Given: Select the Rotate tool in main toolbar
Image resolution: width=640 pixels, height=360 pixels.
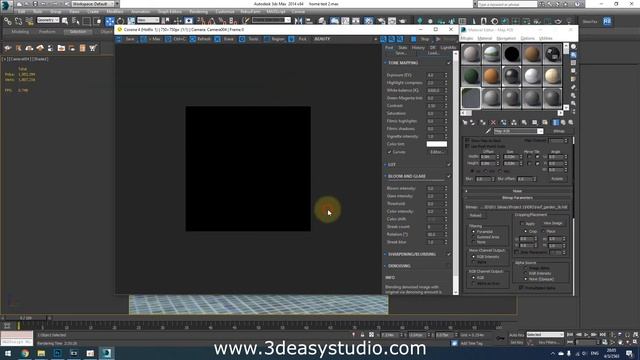Looking at the screenshot, I should click(x=120, y=21).
